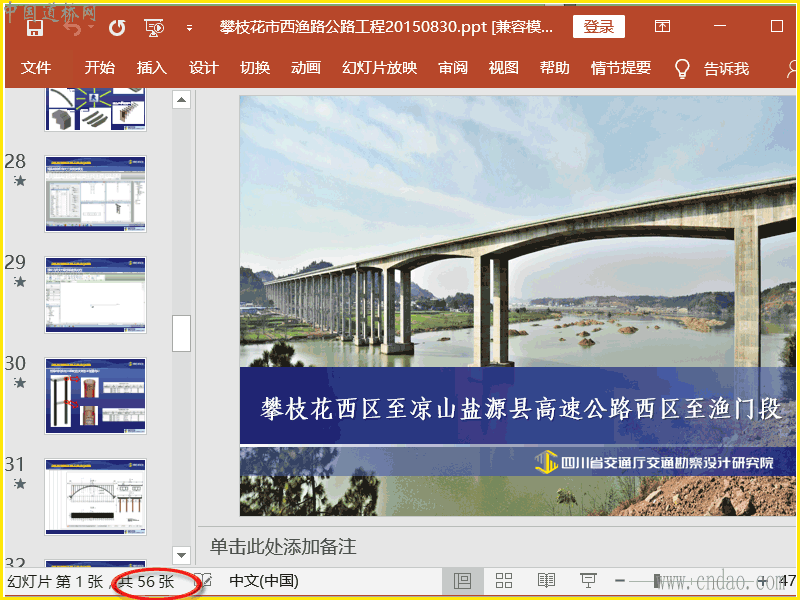Select slide 31 thumbnail
800x600 pixels.
pyautogui.click(x=95, y=497)
